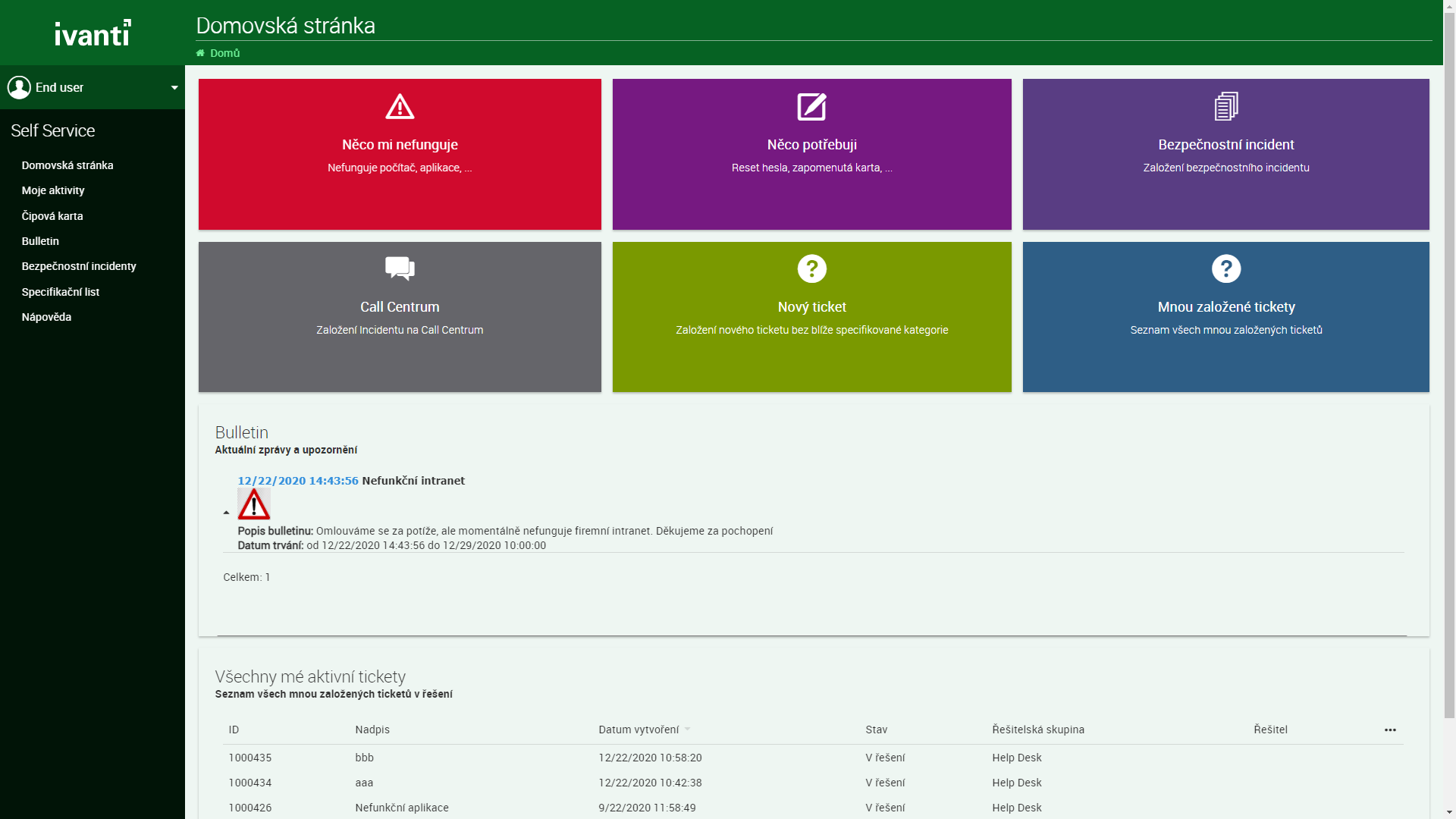Select Čipová karta menu item
Image resolution: width=1456 pixels, height=819 pixels.
pyautogui.click(x=52, y=216)
